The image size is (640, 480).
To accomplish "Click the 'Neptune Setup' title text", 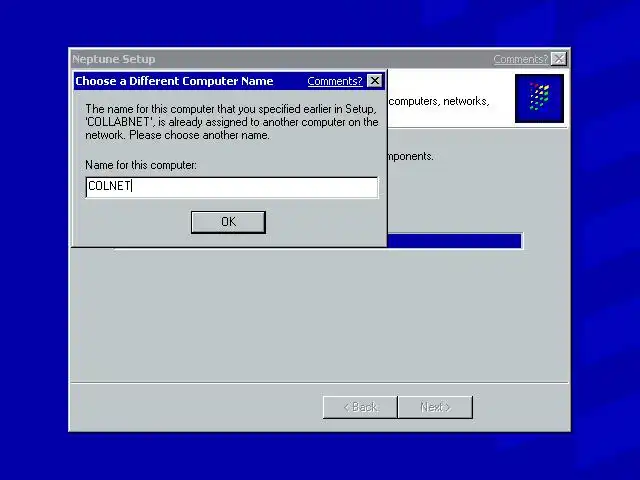I will coord(114,59).
